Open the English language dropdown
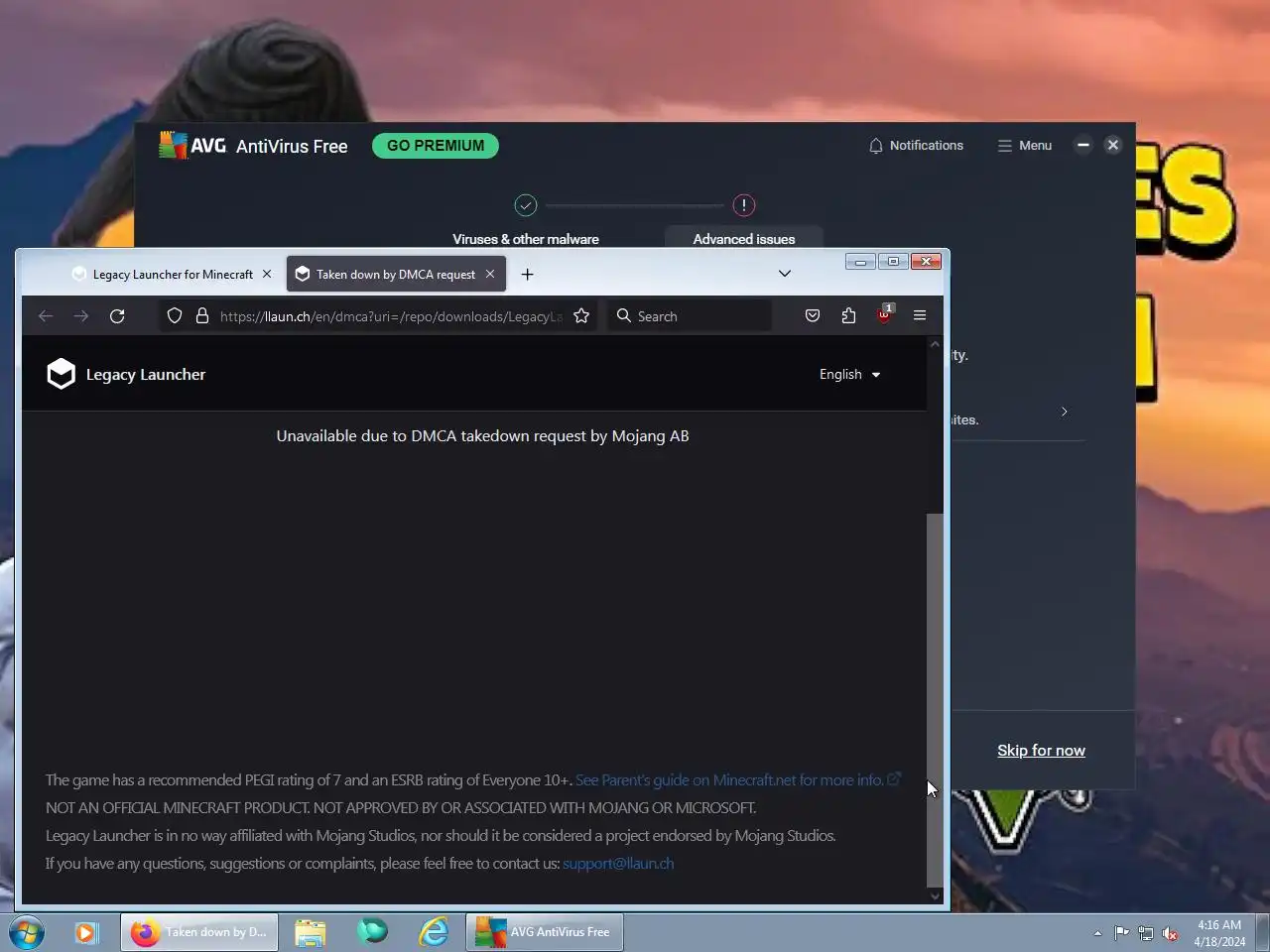Viewport: 1270px width, 952px height. pyautogui.click(x=850, y=374)
